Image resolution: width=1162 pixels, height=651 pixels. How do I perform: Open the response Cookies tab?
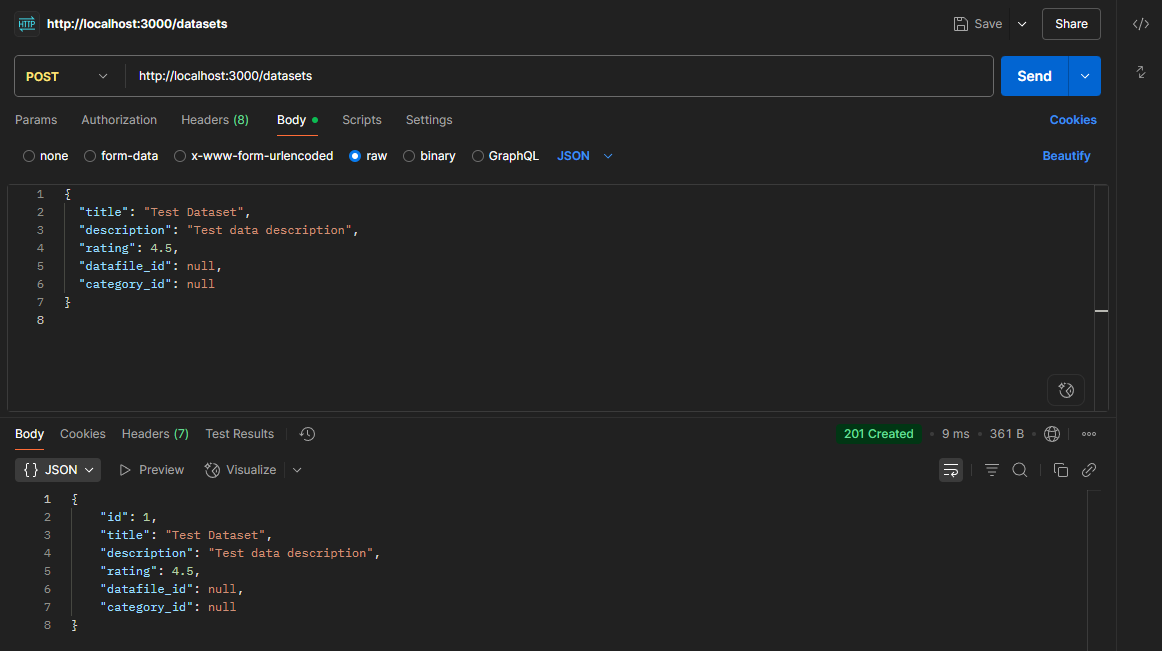tap(83, 434)
